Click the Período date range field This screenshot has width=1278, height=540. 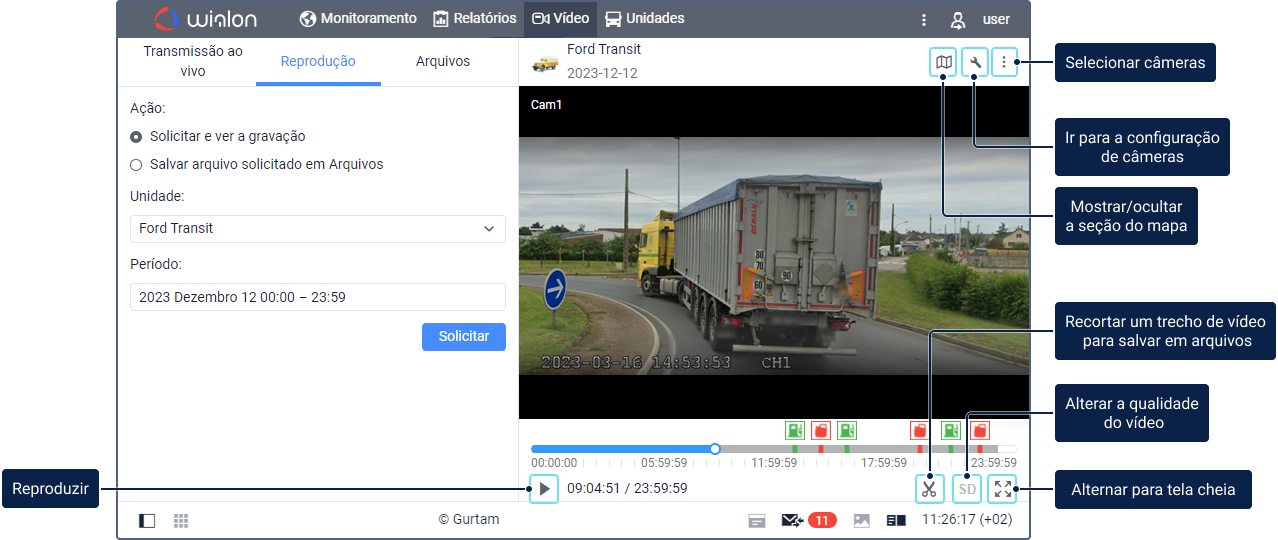318,297
